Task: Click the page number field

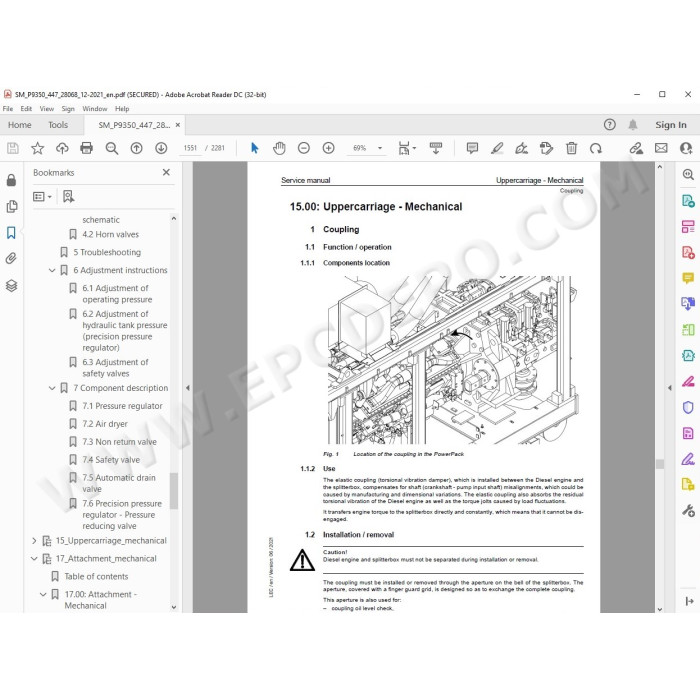Action: pos(190,148)
